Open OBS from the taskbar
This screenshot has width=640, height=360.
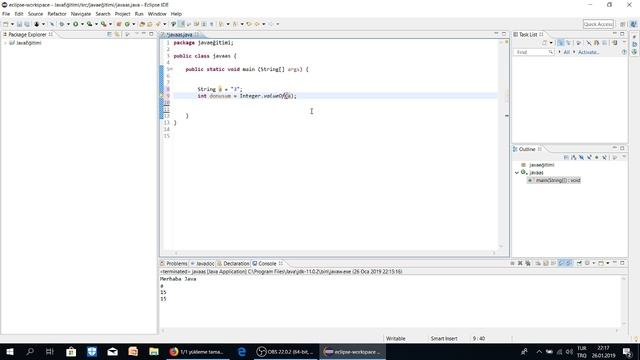285,352
